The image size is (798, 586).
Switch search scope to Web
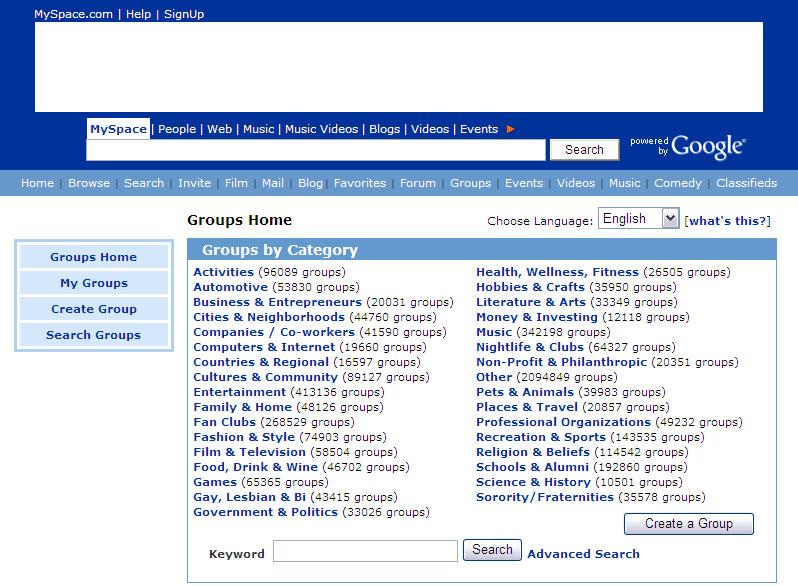[x=219, y=129]
